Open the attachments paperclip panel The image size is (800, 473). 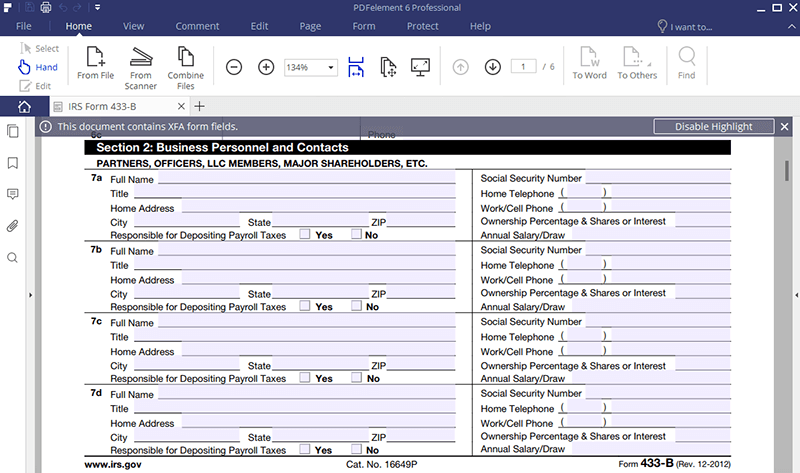click(x=13, y=226)
